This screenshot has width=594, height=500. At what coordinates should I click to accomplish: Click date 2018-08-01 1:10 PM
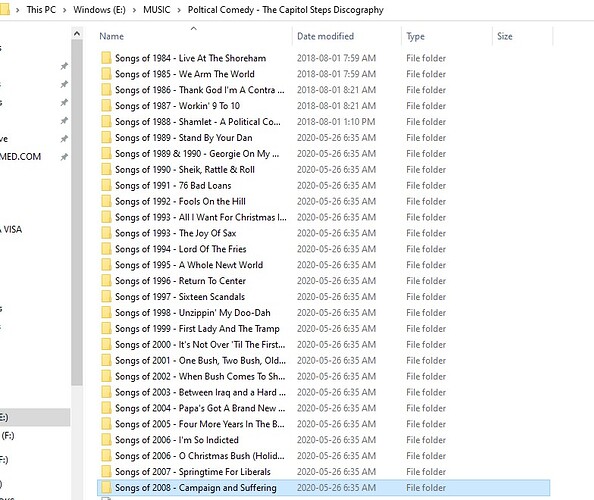(336, 122)
